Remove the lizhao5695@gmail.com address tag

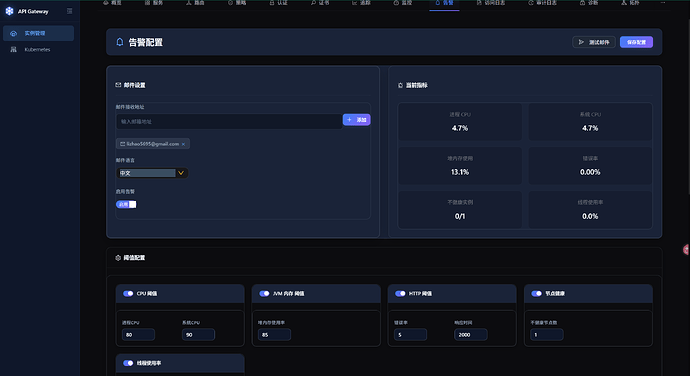pos(184,144)
